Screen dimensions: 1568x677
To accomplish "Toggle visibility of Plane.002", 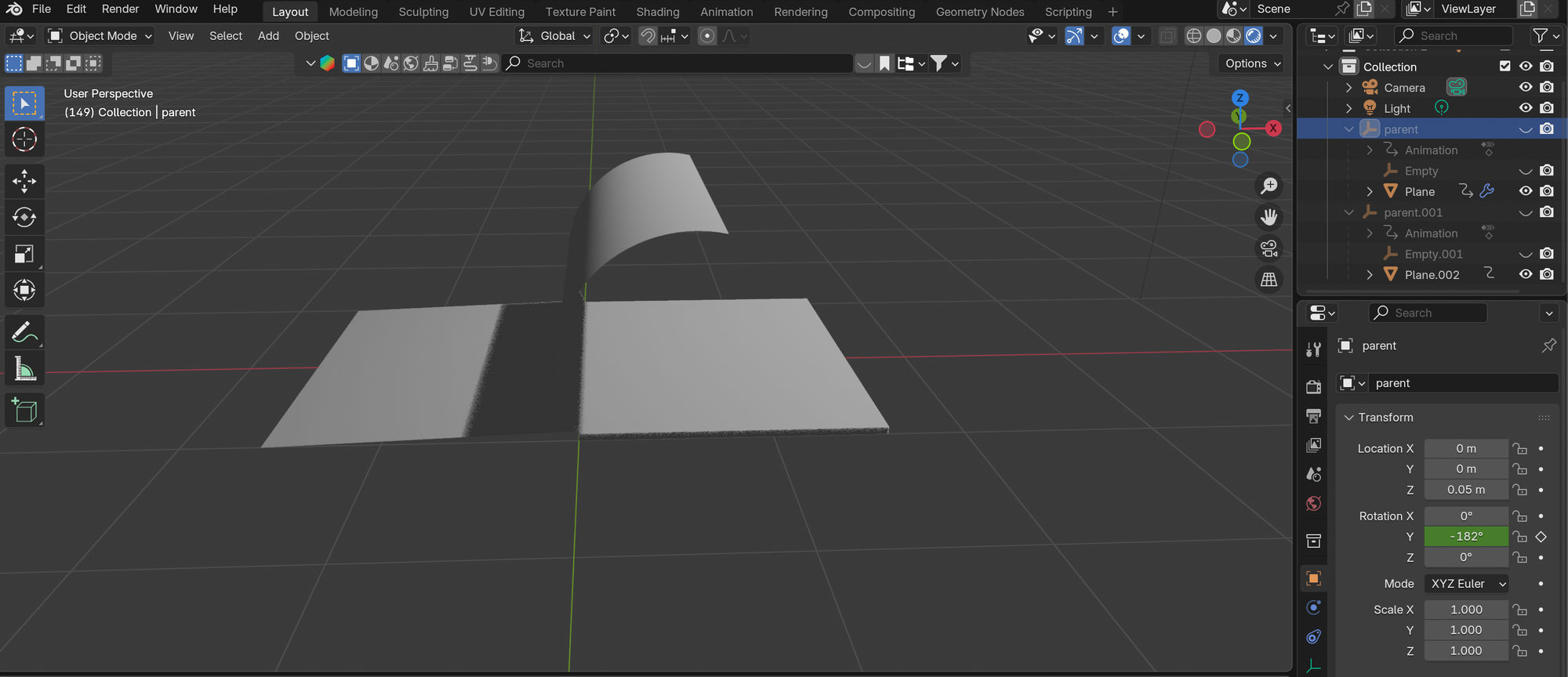I will tap(1525, 274).
